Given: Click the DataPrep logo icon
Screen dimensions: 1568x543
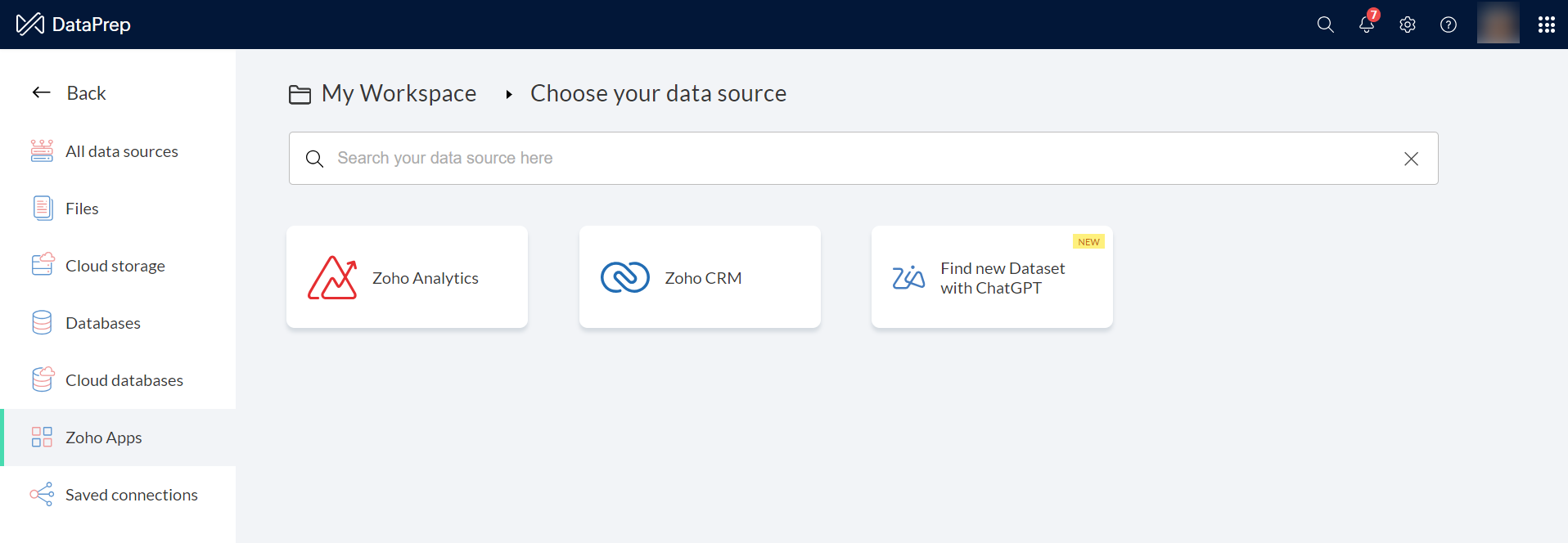Looking at the screenshot, I should [x=30, y=25].
